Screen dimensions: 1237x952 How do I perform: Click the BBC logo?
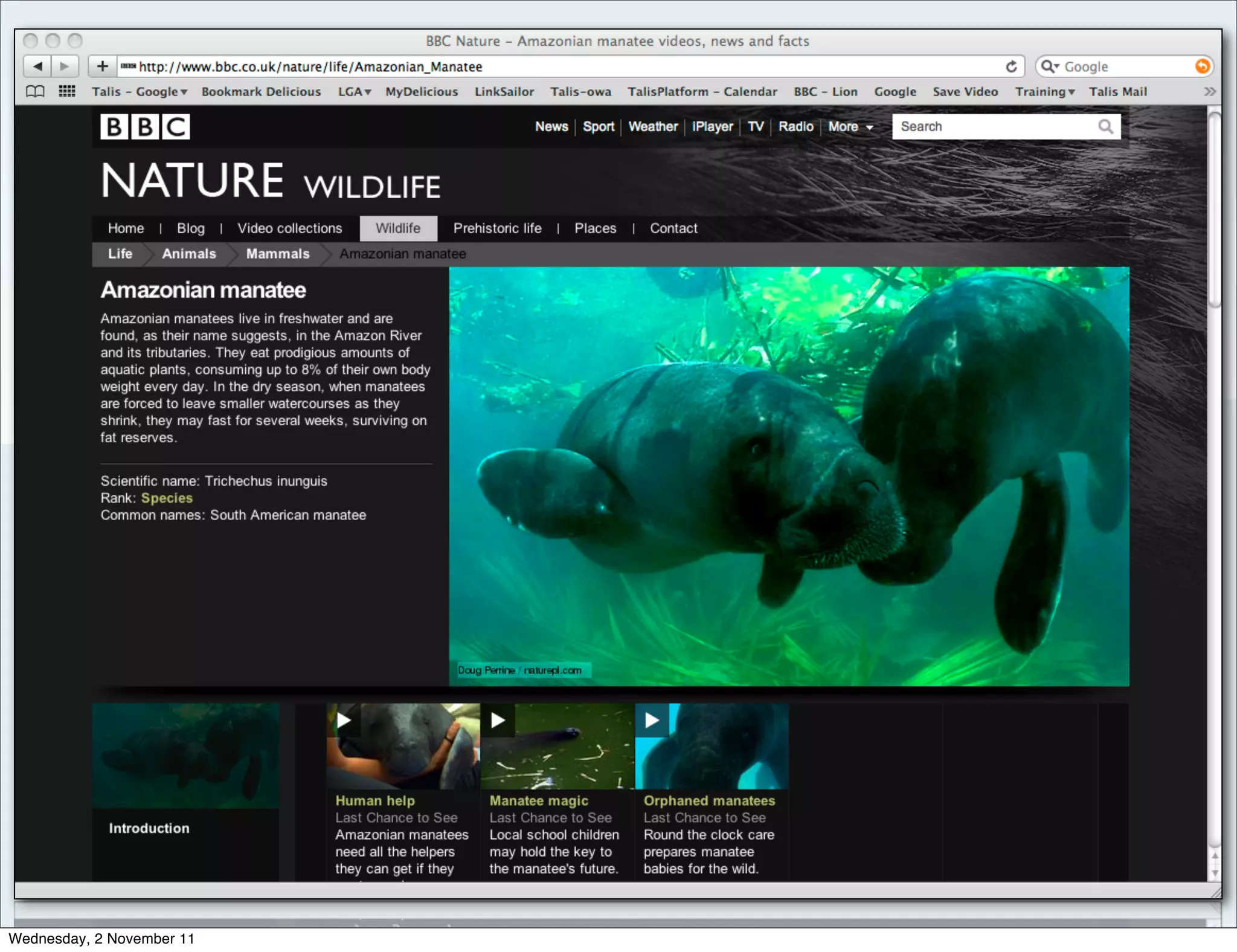click(145, 127)
